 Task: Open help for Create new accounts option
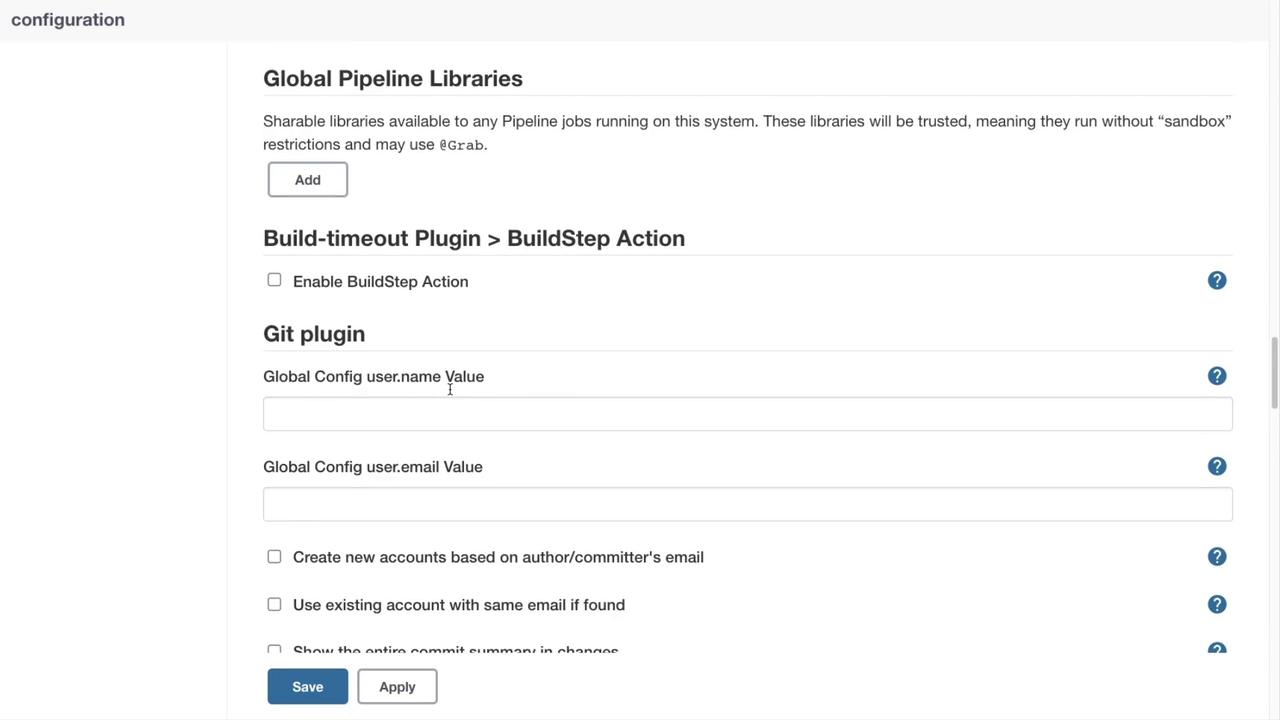(x=1217, y=557)
